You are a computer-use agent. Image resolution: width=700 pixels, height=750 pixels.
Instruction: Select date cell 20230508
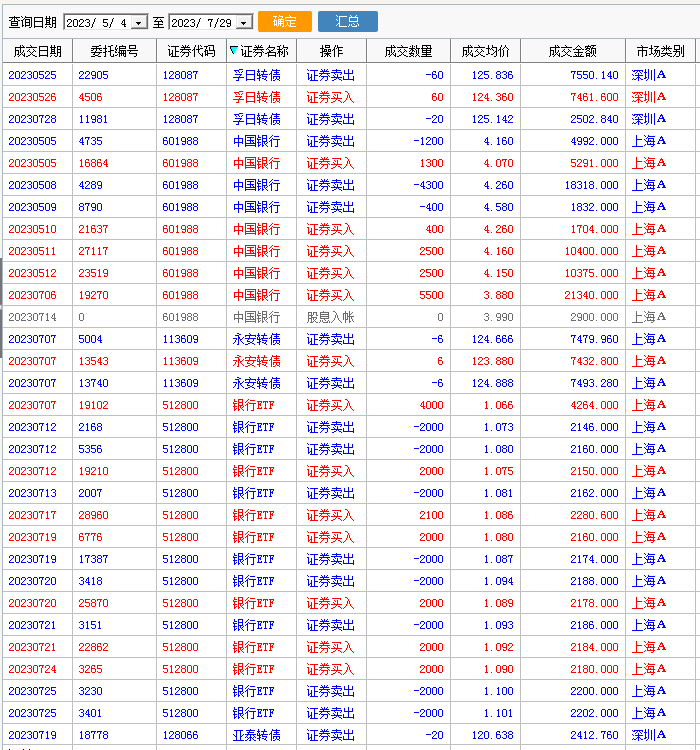33,185
